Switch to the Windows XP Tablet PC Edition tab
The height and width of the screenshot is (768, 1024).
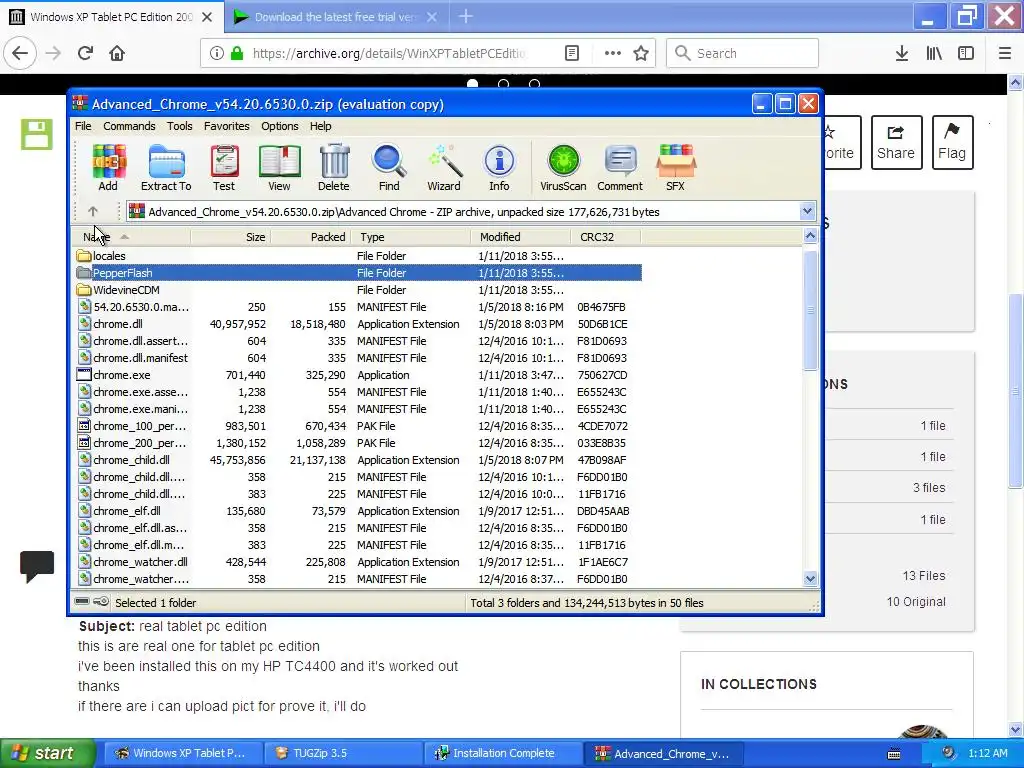click(x=111, y=17)
